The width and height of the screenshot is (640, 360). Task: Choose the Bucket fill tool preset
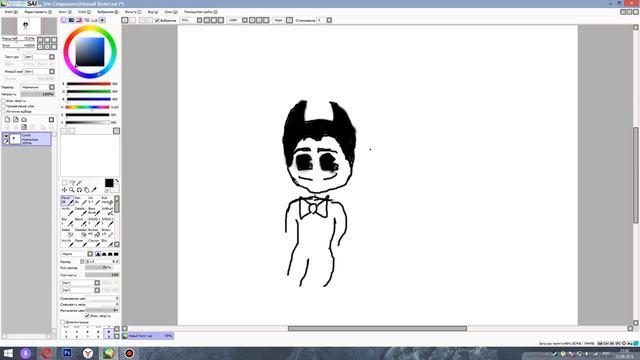click(x=93, y=233)
